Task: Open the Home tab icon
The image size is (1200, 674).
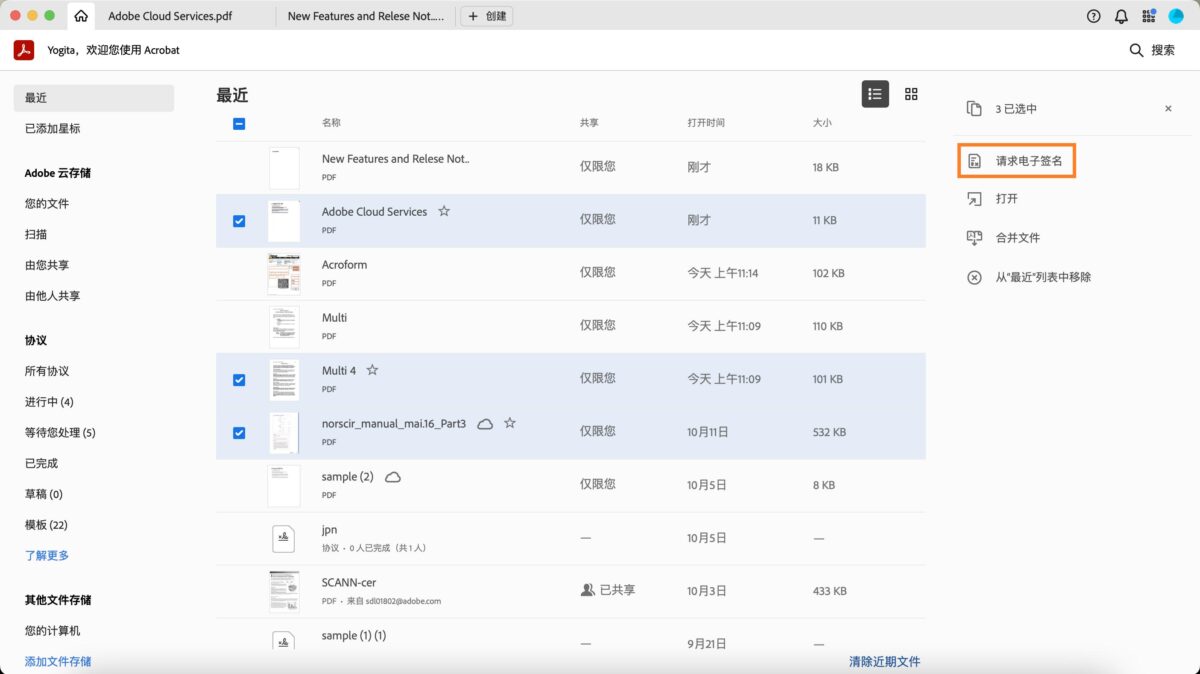Action: (x=81, y=16)
